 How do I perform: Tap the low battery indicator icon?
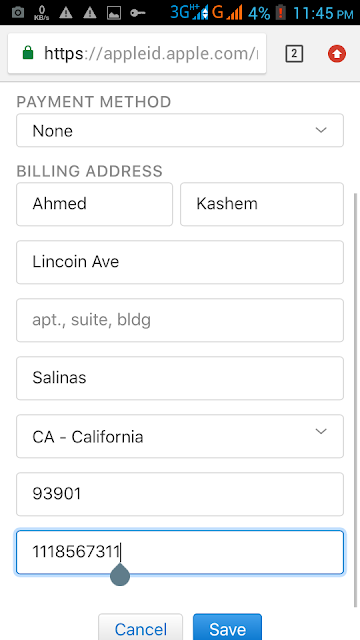280,13
